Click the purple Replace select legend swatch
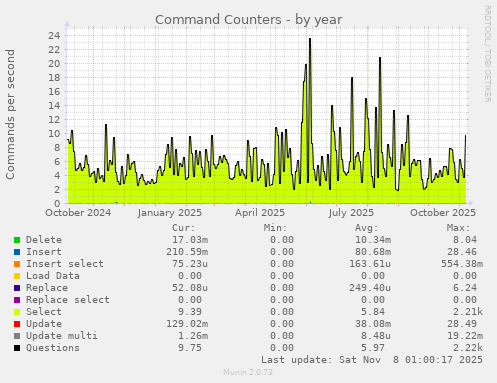497x383 pixels. click(x=17, y=300)
